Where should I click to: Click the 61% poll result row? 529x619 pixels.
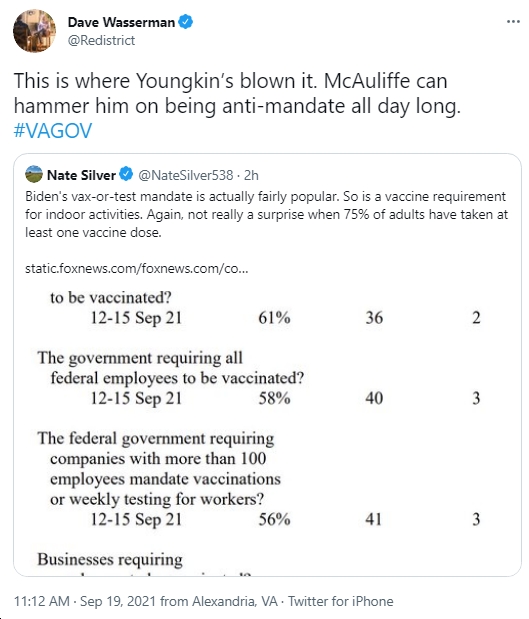click(x=285, y=318)
